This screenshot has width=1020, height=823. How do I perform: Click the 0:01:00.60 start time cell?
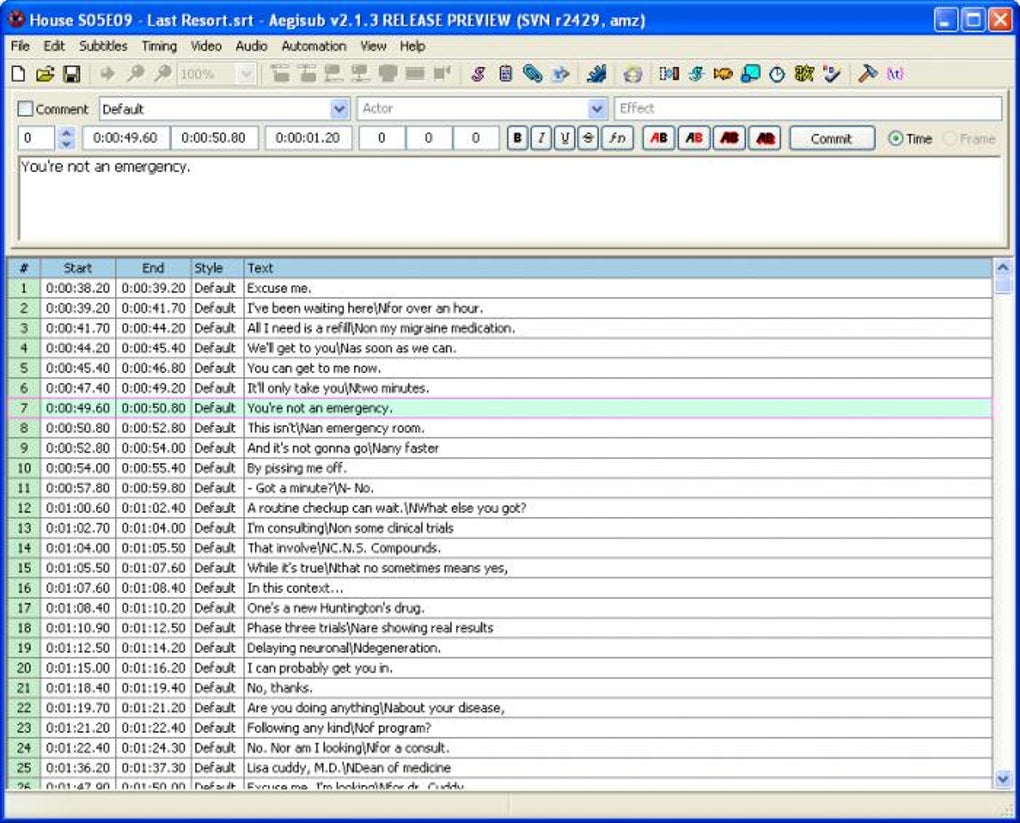click(x=78, y=508)
